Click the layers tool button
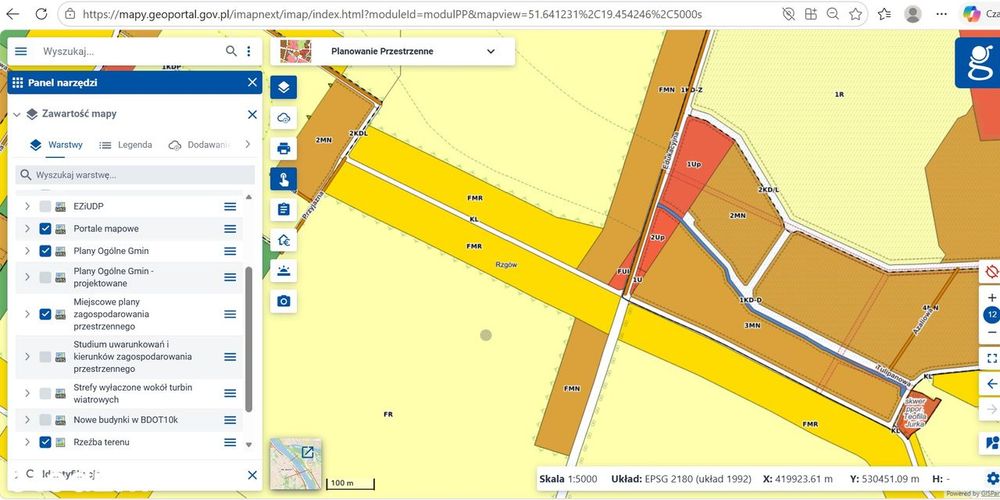1000x500 pixels. pyautogui.click(x=283, y=86)
